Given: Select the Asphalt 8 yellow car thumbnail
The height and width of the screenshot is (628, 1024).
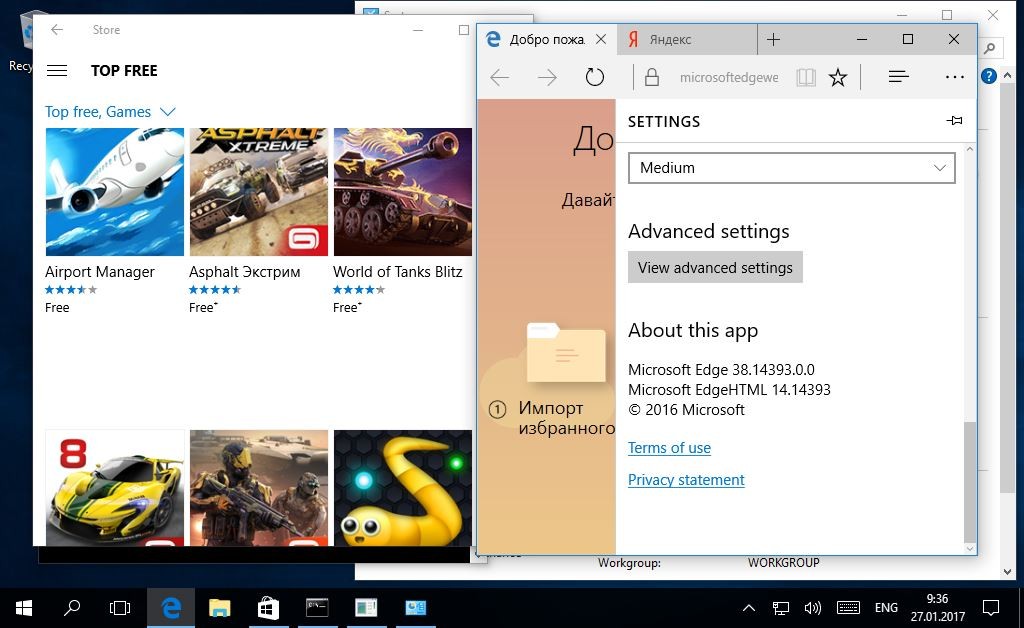Looking at the screenshot, I should click(115, 488).
